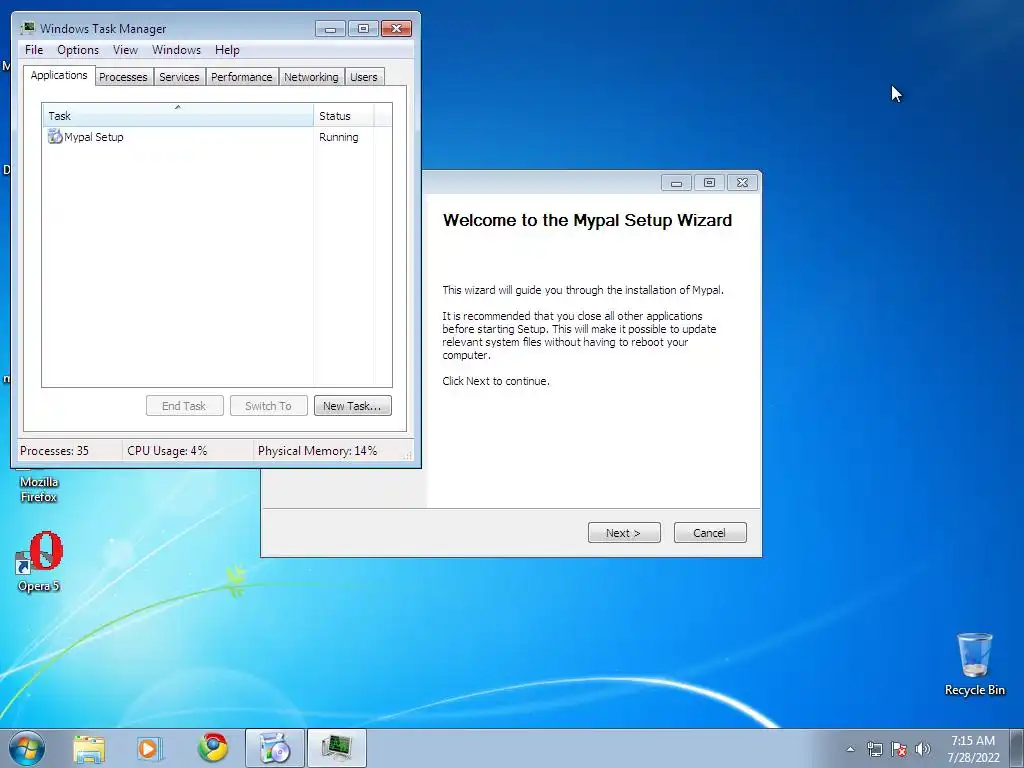Minimize the Mypal Setup Wizard window
Screen dimensions: 1024x768
tap(676, 183)
